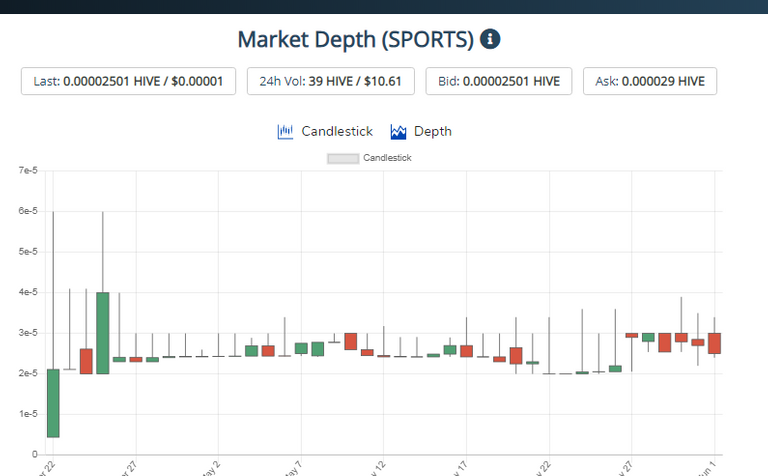This screenshot has height=476, width=768.
Task: Click the Market Depth (SPORTS) heading
Action: click(x=356, y=40)
